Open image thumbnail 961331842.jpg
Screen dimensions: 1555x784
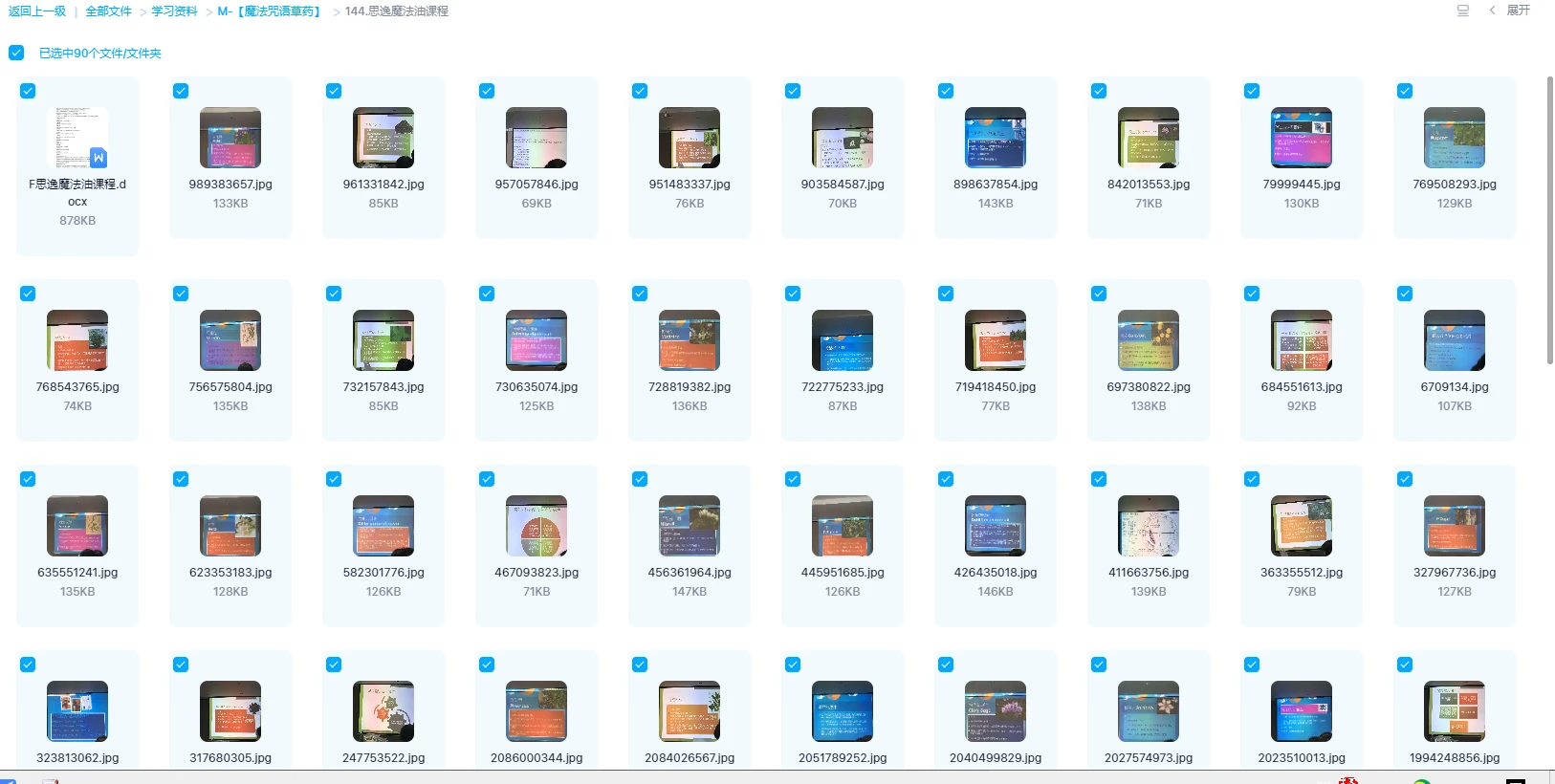[x=383, y=138]
